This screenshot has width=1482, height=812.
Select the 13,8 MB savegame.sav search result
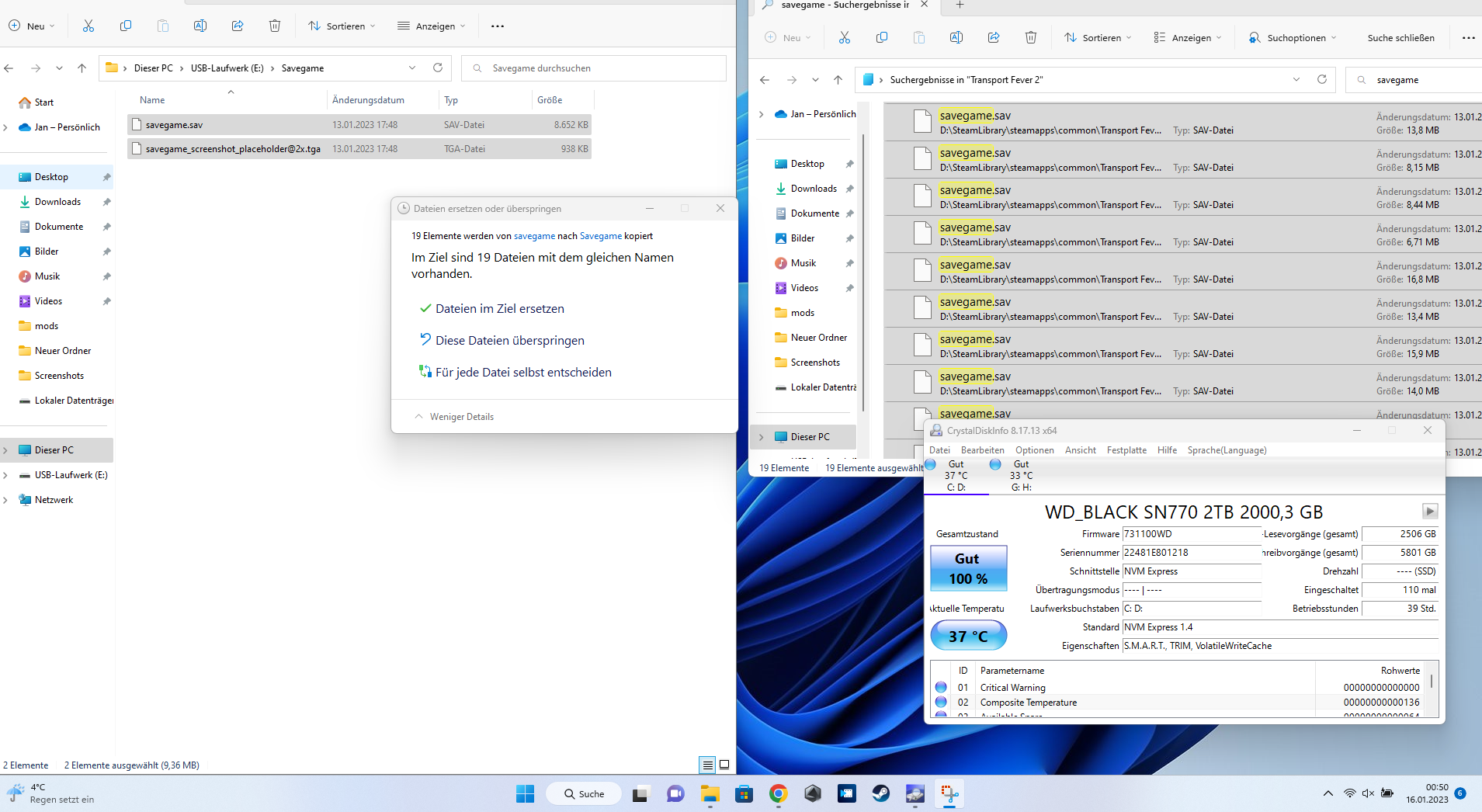point(1183,123)
